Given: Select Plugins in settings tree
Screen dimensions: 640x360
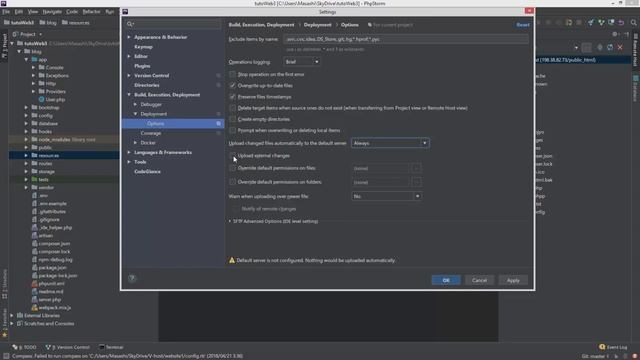Looking at the screenshot, I should click(142, 66).
